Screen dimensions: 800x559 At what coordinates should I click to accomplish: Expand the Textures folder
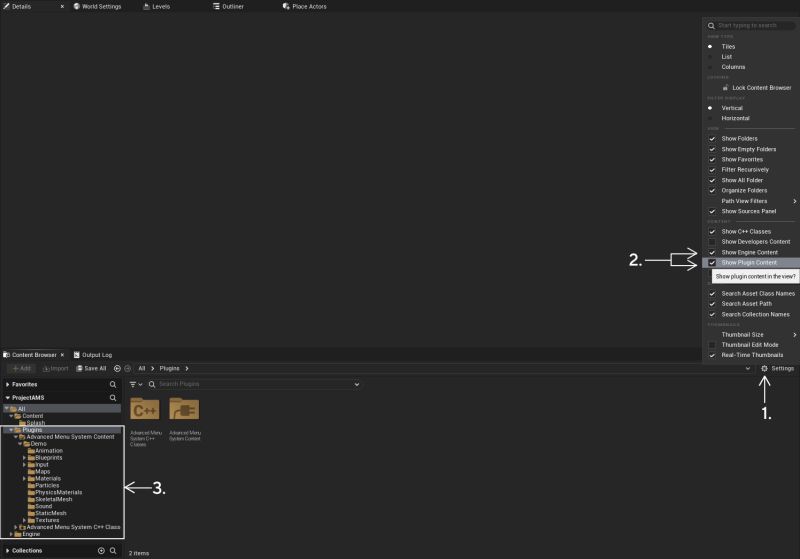point(24,520)
